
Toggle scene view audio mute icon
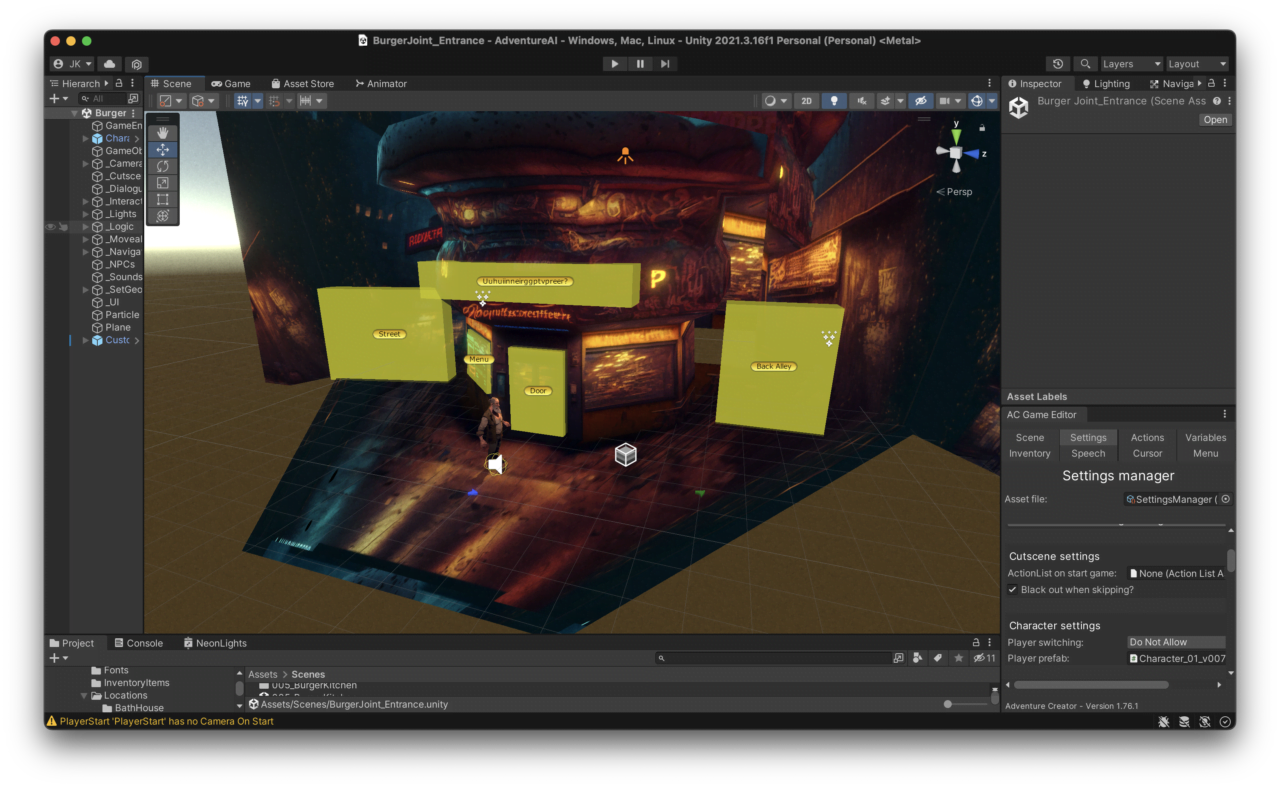pos(862,100)
